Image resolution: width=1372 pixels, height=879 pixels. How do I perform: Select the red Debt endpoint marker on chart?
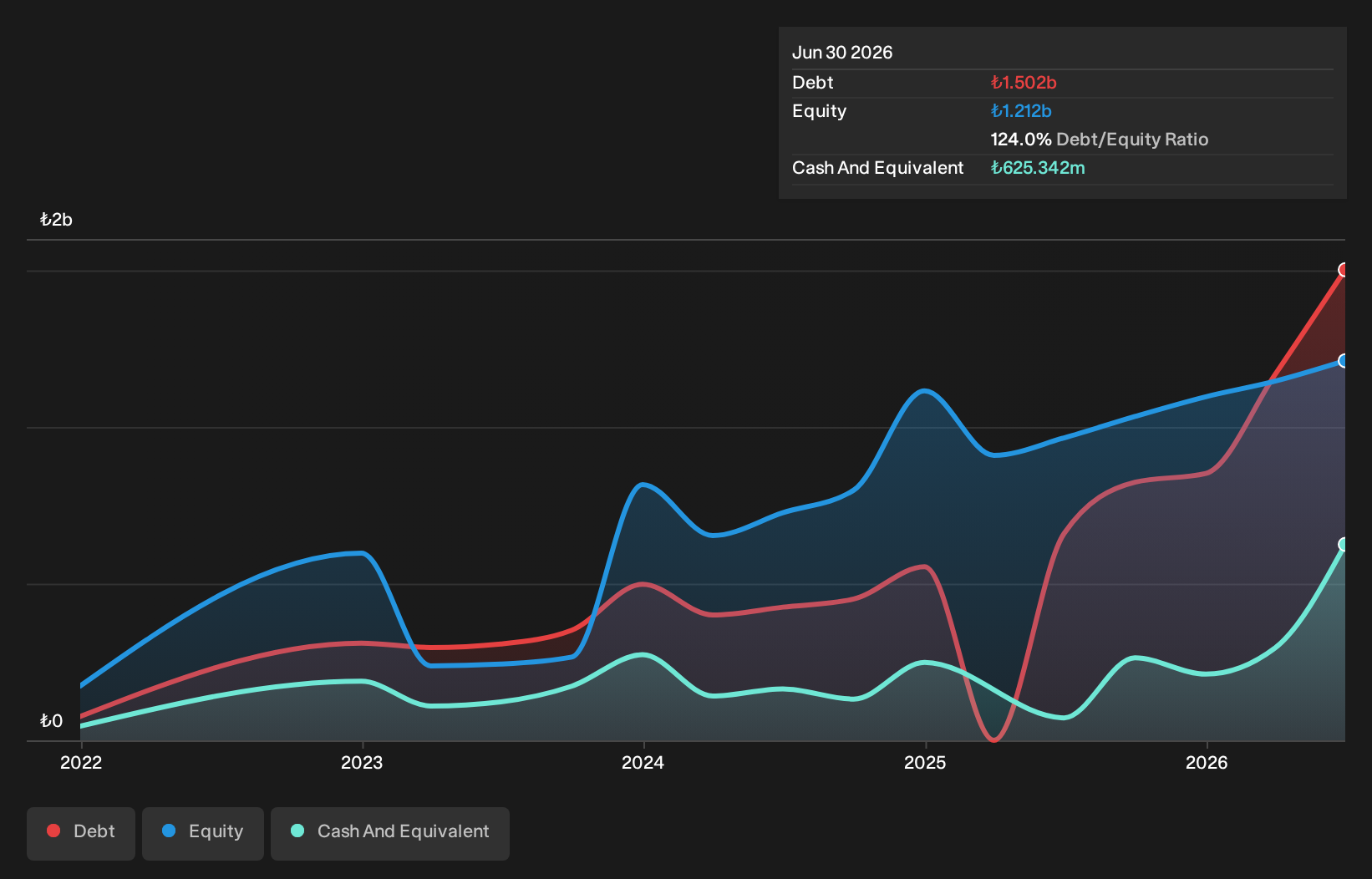tap(1344, 270)
